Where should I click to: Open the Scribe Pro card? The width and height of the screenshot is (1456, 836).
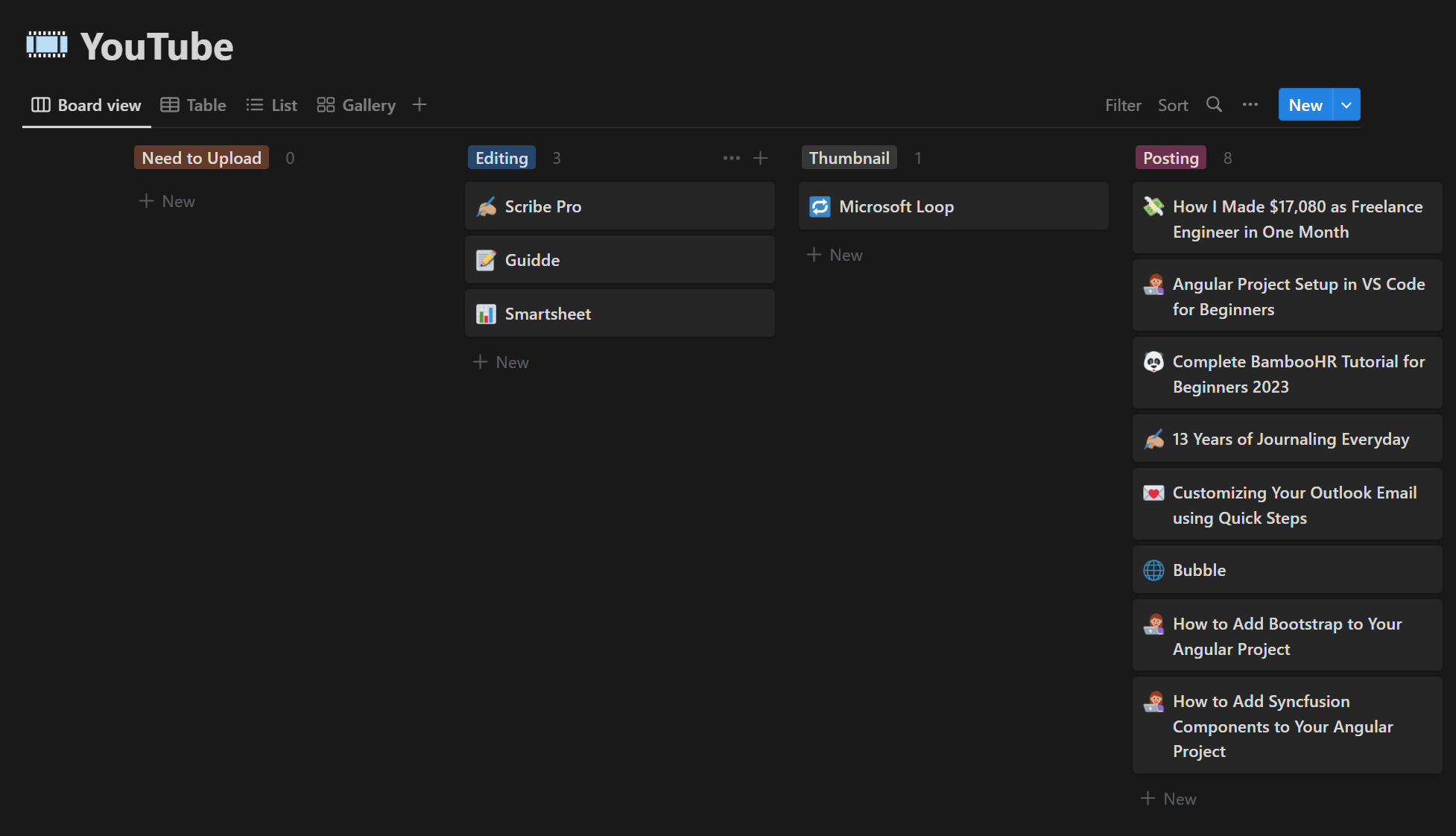click(x=620, y=206)
